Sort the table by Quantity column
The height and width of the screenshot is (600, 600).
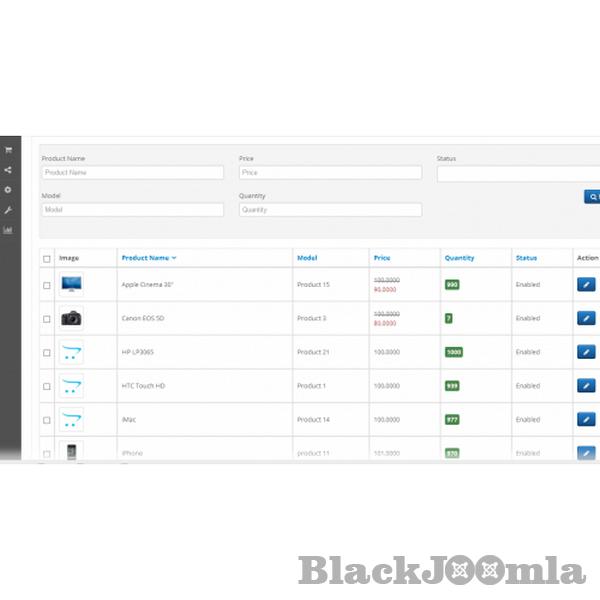pos(459,258)
